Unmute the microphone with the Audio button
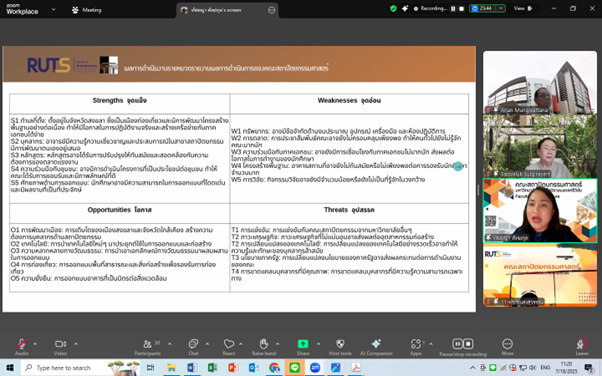The height and width of the screenshot is (376, 602). (x=22, y=347)
